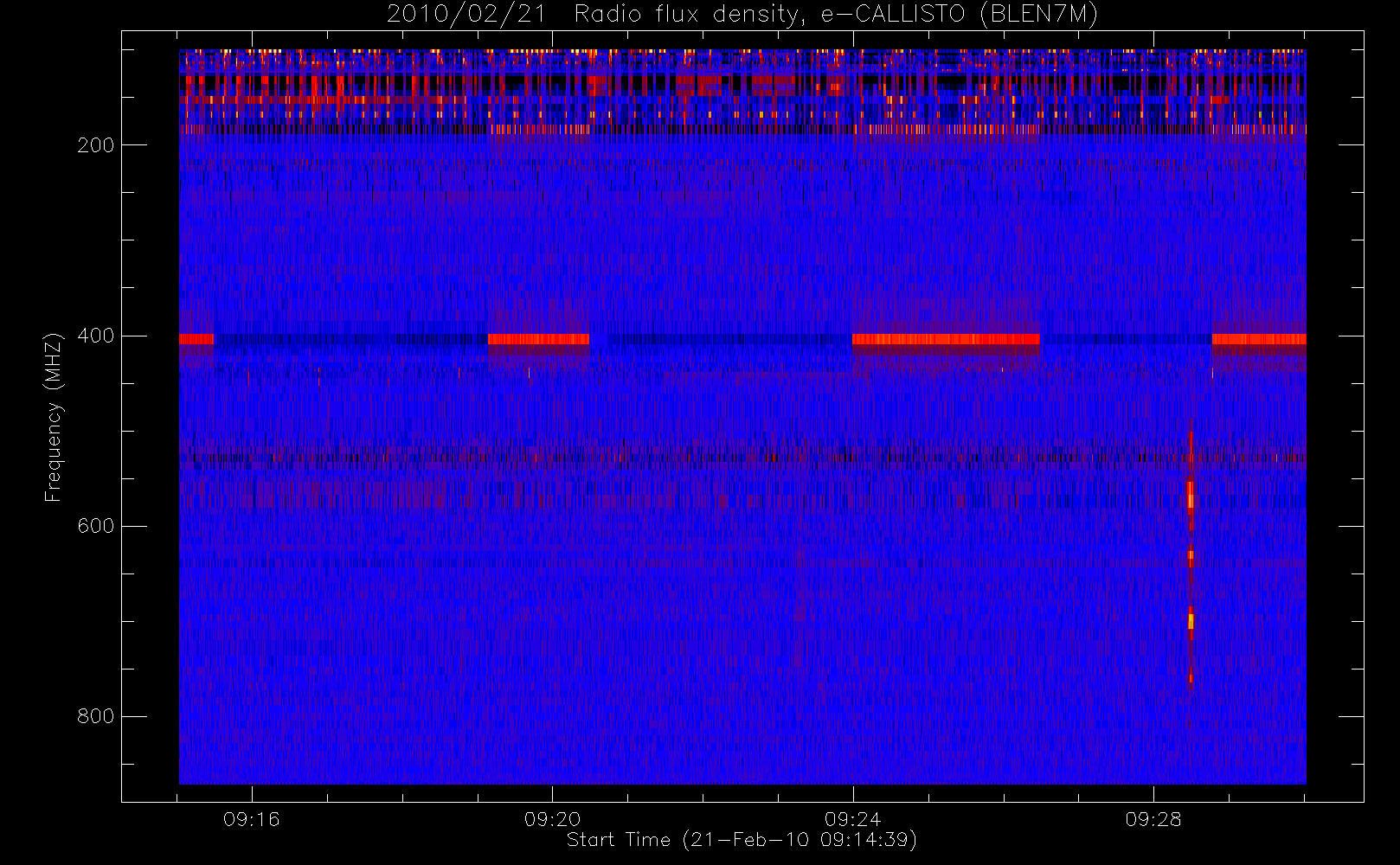Click the 09:28 time tick label
Image resolution: width=1400 pixels, height=865 pixels.
point(1153,819)
